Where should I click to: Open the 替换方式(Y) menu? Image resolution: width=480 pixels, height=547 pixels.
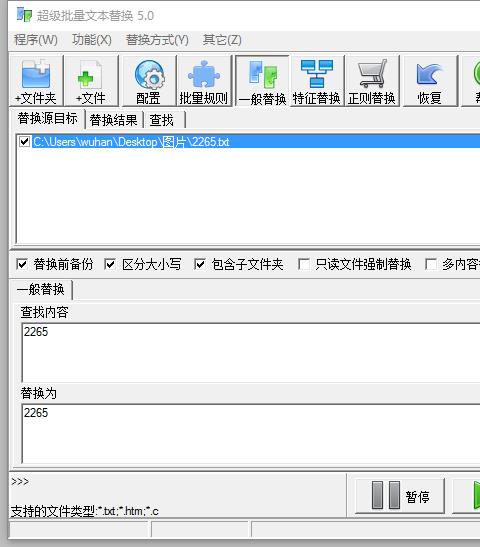[157, 40]
